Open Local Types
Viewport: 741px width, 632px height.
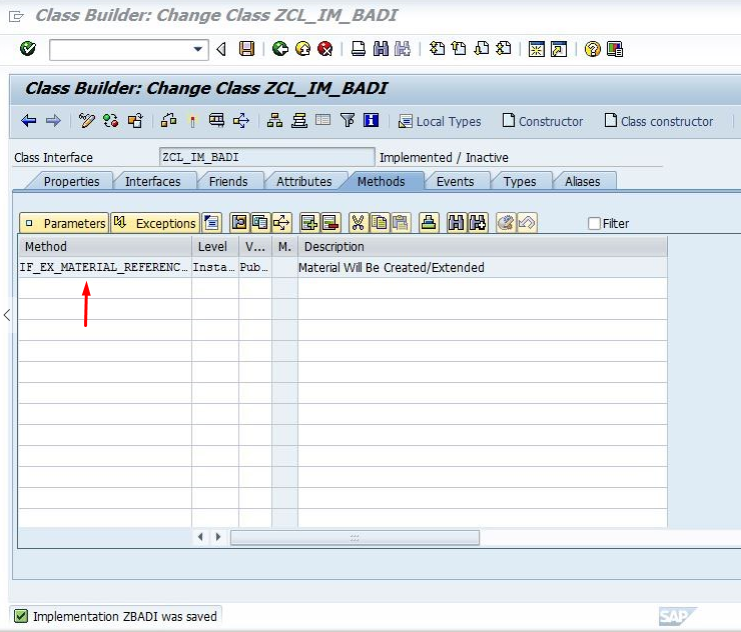[x=439, y=121]
